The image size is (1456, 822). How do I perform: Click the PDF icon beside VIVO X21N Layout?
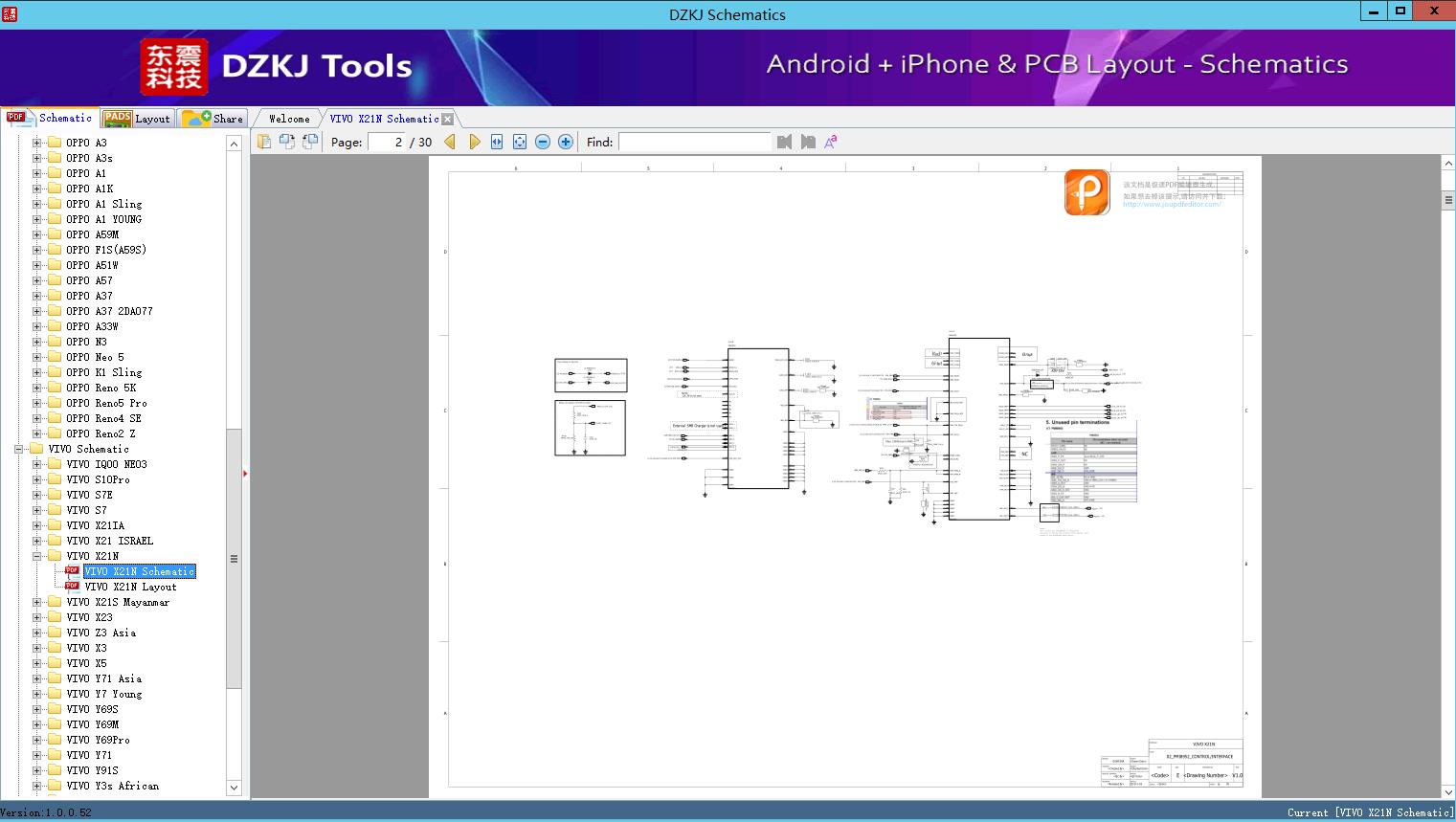(x=72, y=587)
